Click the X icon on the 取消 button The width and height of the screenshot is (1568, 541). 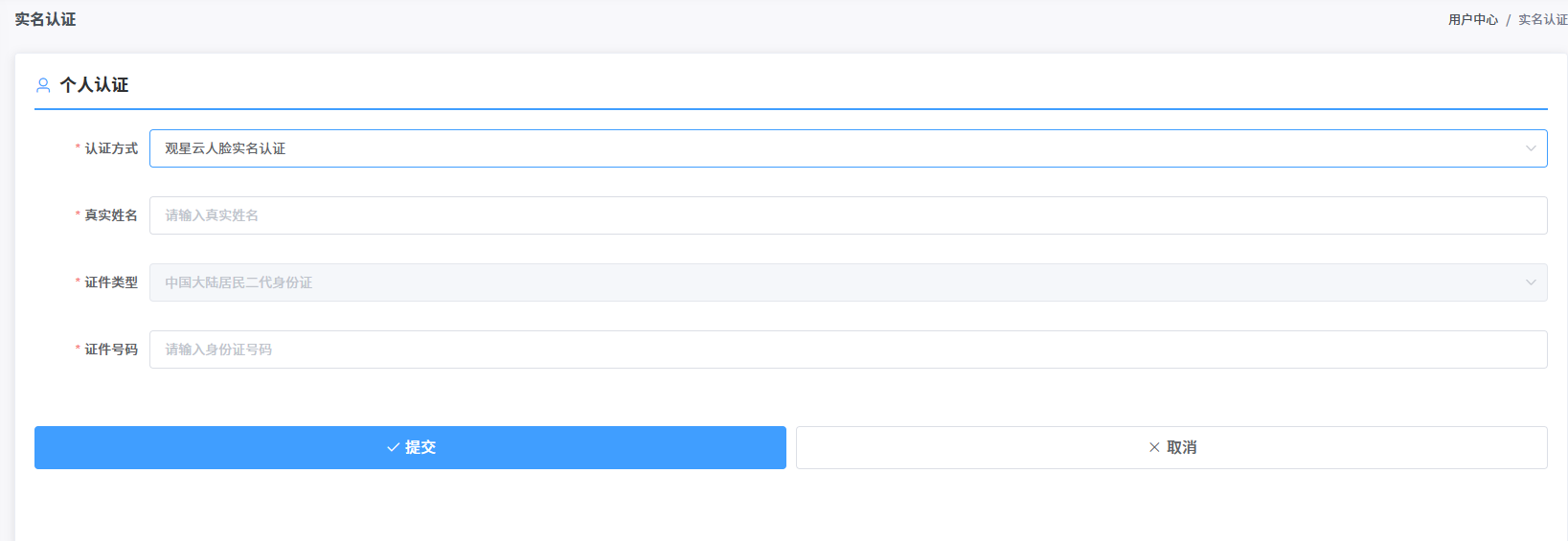(x=1154, y=447)
